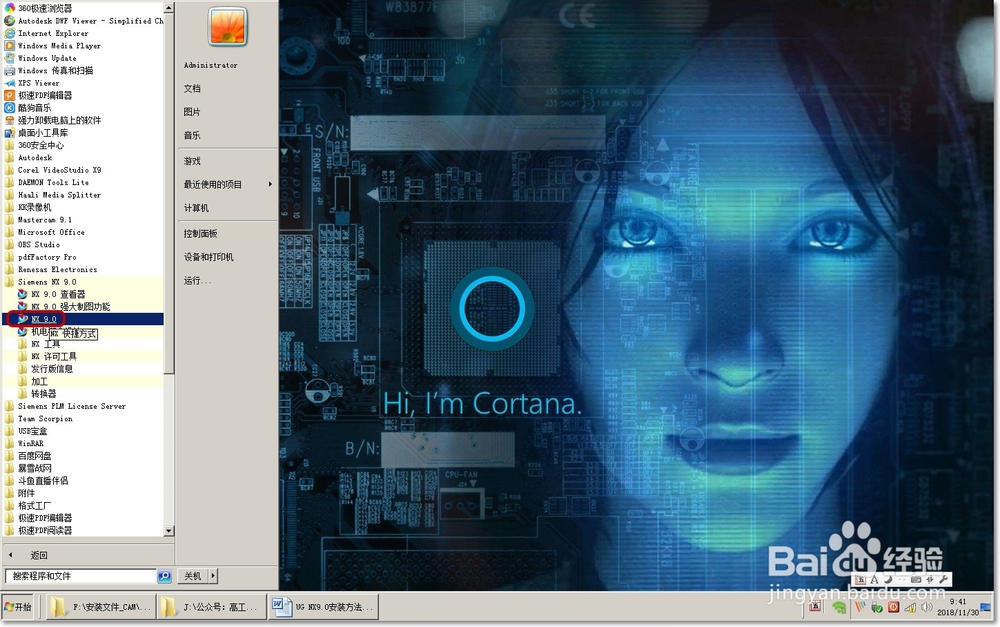
Task: Switch to J:\公众号 taskbar window
Action: pos(212,607)
